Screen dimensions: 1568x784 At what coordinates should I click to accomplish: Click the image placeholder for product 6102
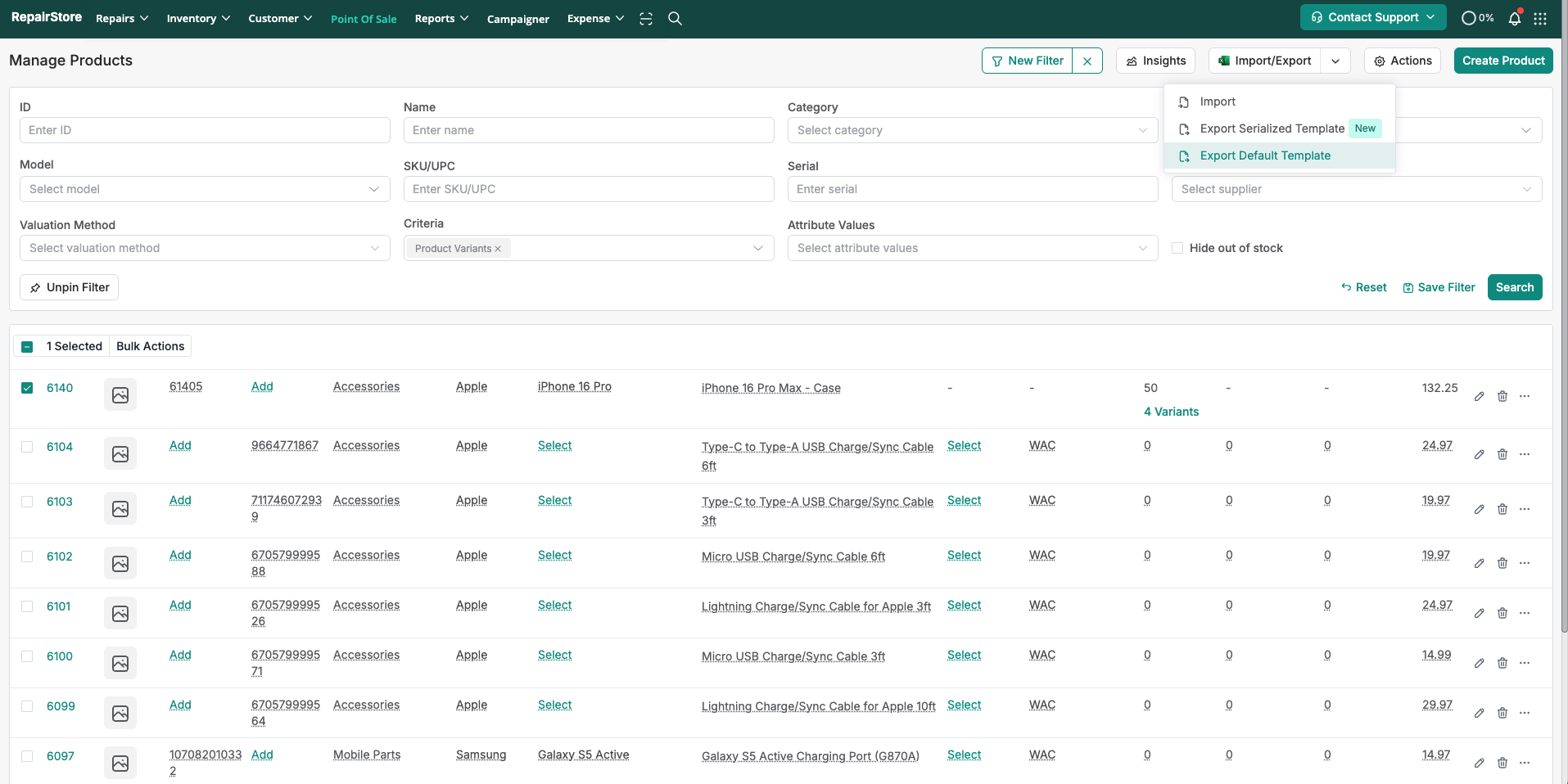tap(120, 563)
